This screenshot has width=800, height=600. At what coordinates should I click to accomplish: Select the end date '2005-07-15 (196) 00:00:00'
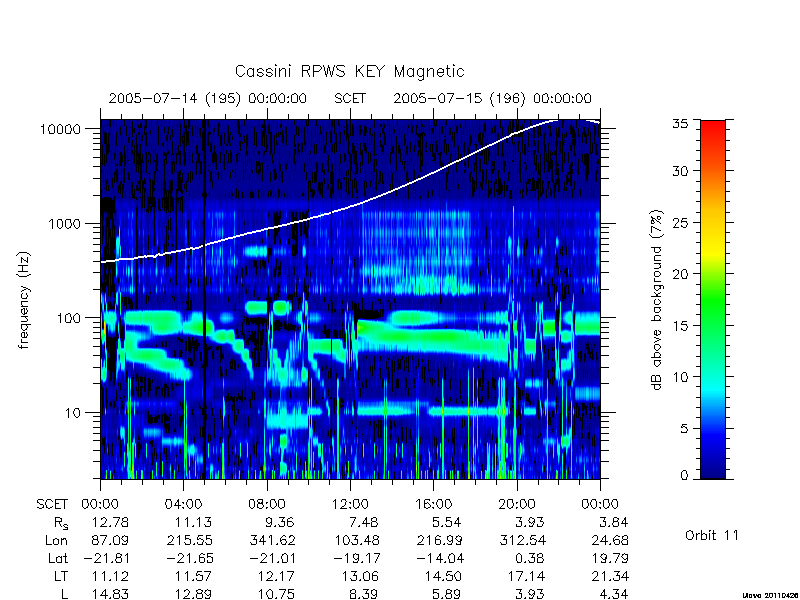click(492, 98)
